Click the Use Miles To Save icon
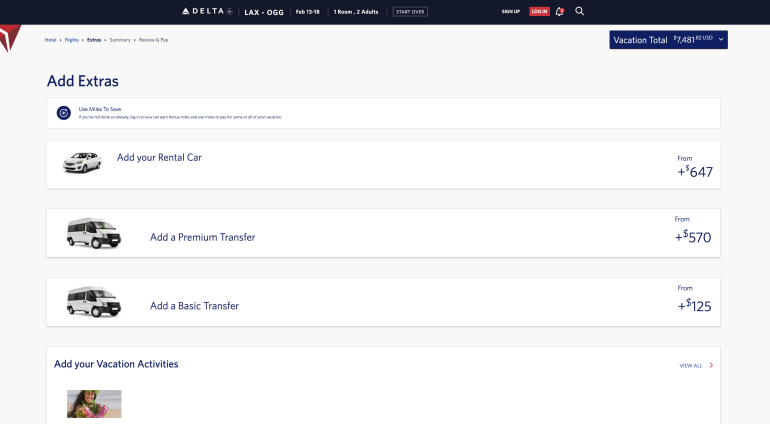 coord(64,113)
